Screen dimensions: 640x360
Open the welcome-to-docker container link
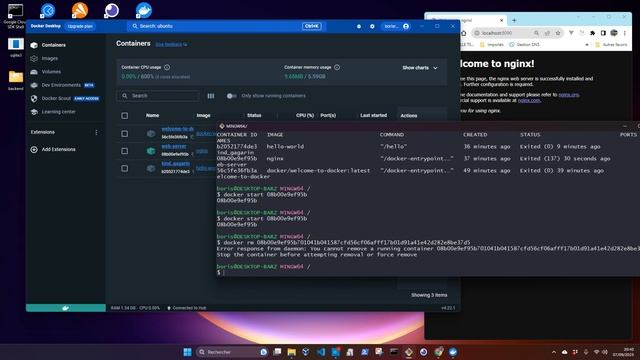pyautogui.click(x=178, y=129)
